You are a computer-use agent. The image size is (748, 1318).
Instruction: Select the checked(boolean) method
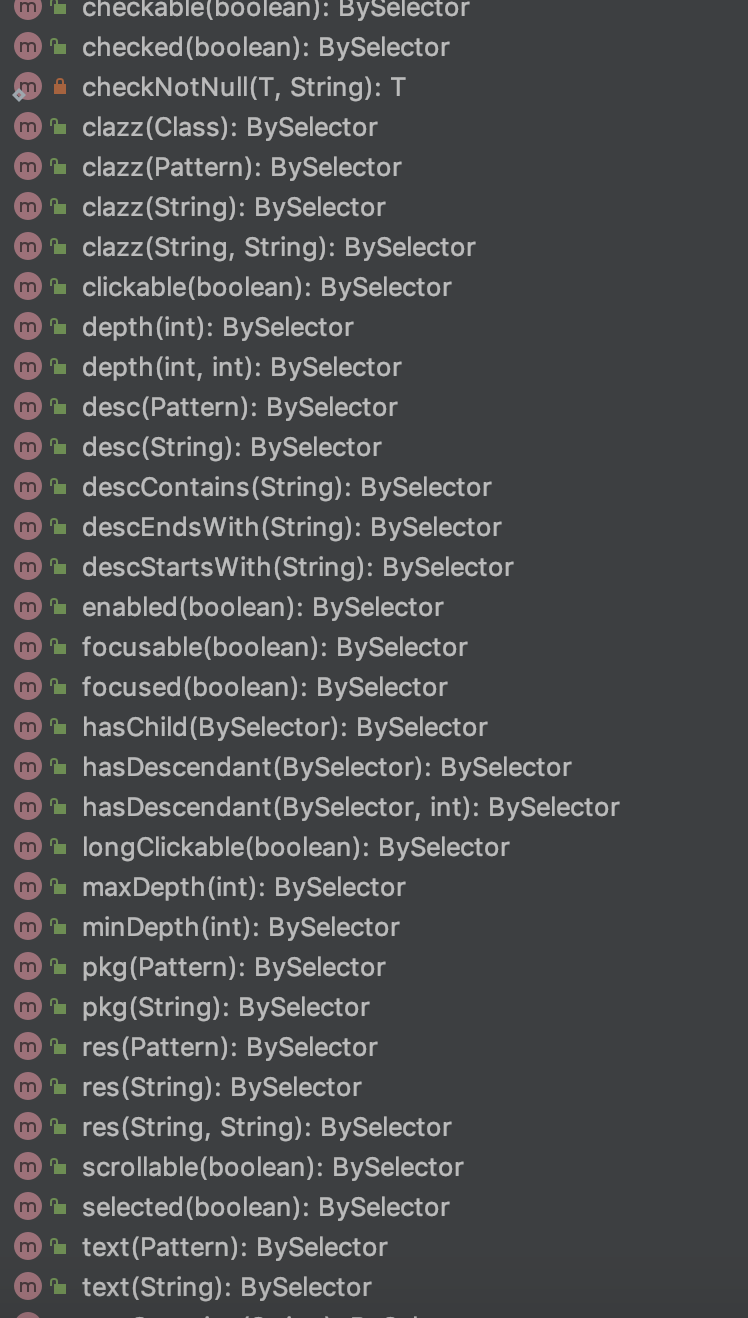tap(265, 47)
